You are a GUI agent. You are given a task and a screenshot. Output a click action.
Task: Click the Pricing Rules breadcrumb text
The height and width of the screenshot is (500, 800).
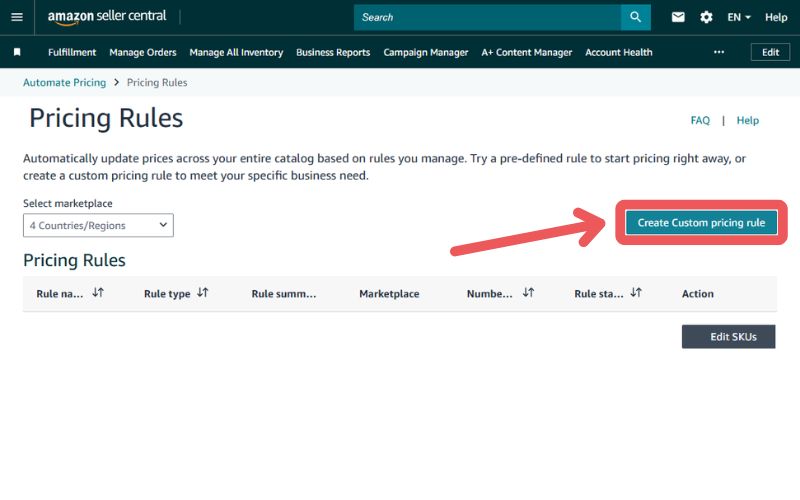click(x=157, y=82)
